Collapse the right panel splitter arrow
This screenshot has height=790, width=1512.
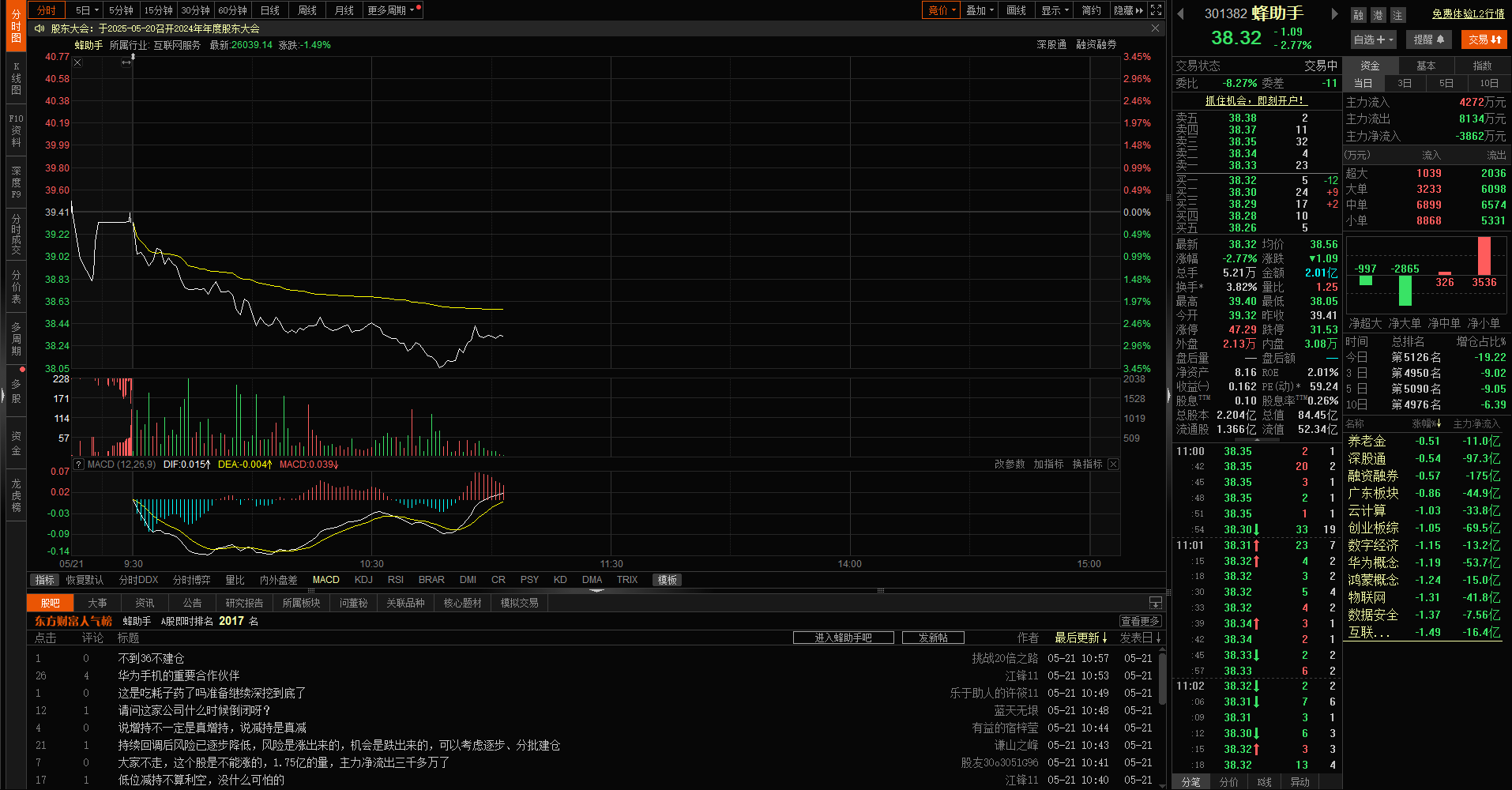point(1168,395)
